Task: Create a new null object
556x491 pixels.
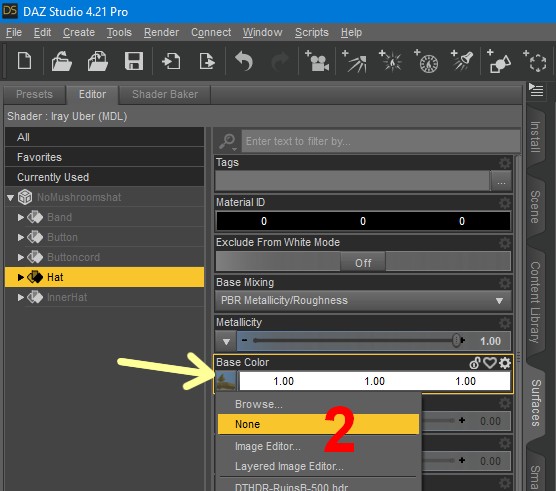Action: point(535,61)
